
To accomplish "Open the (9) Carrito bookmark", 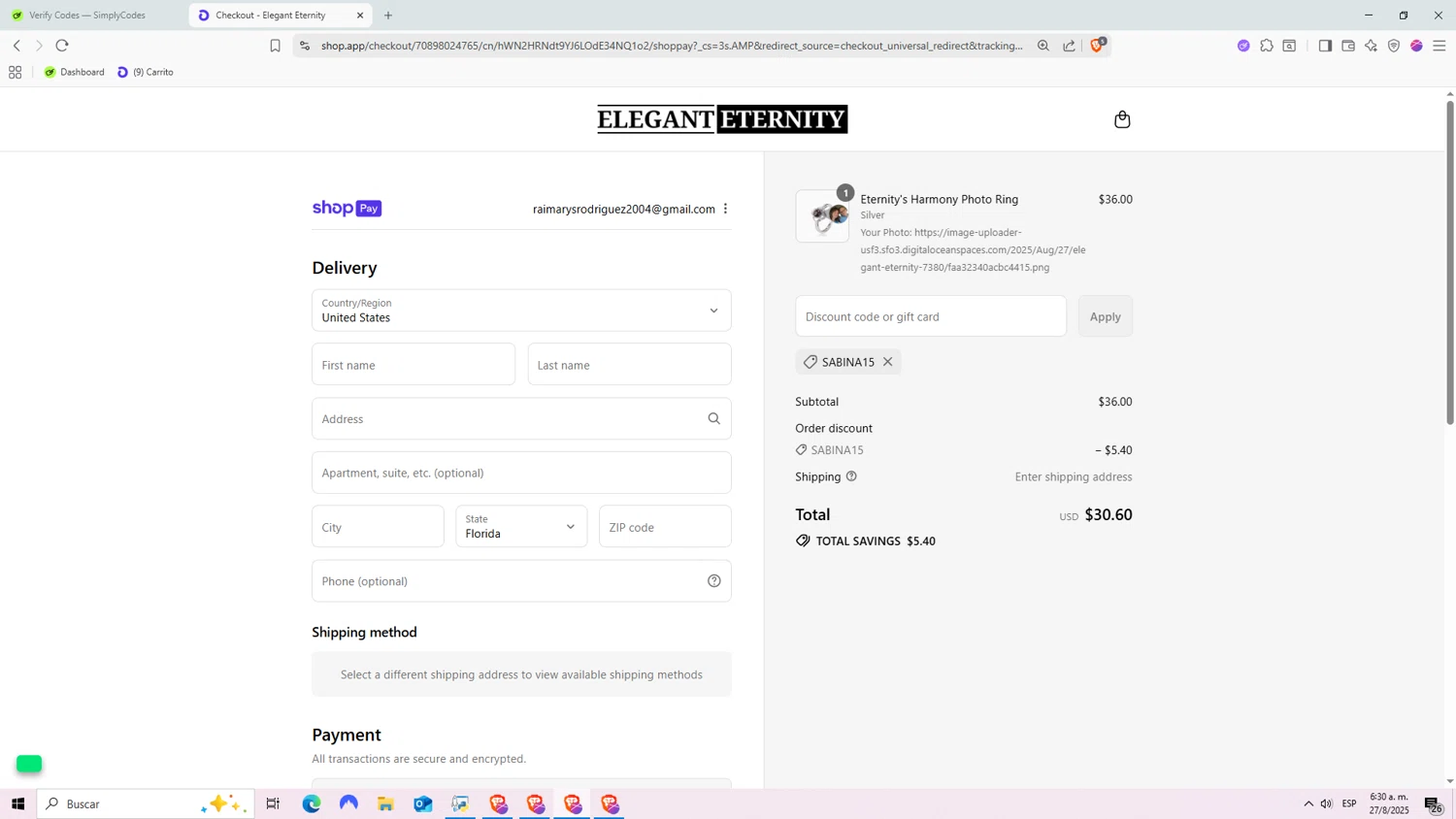I will tap(146, 72).
